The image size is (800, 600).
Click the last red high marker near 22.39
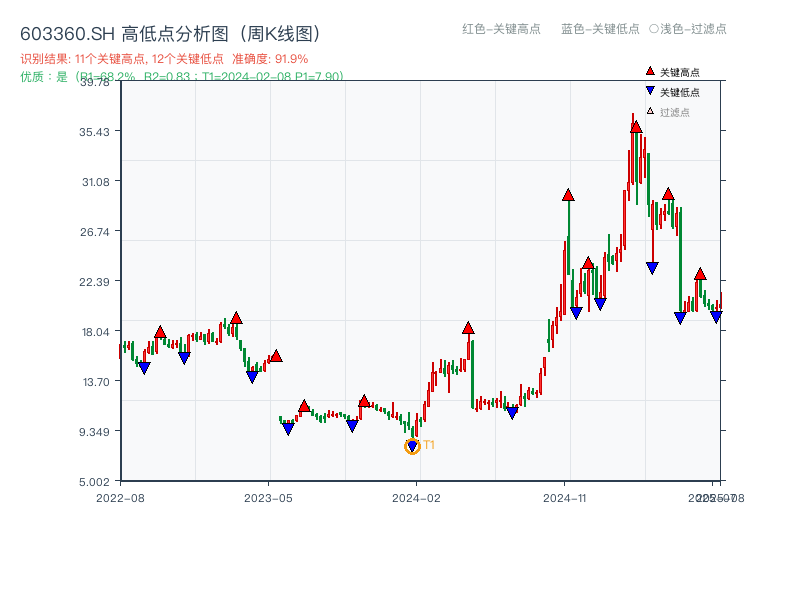[x=700, y=274]
